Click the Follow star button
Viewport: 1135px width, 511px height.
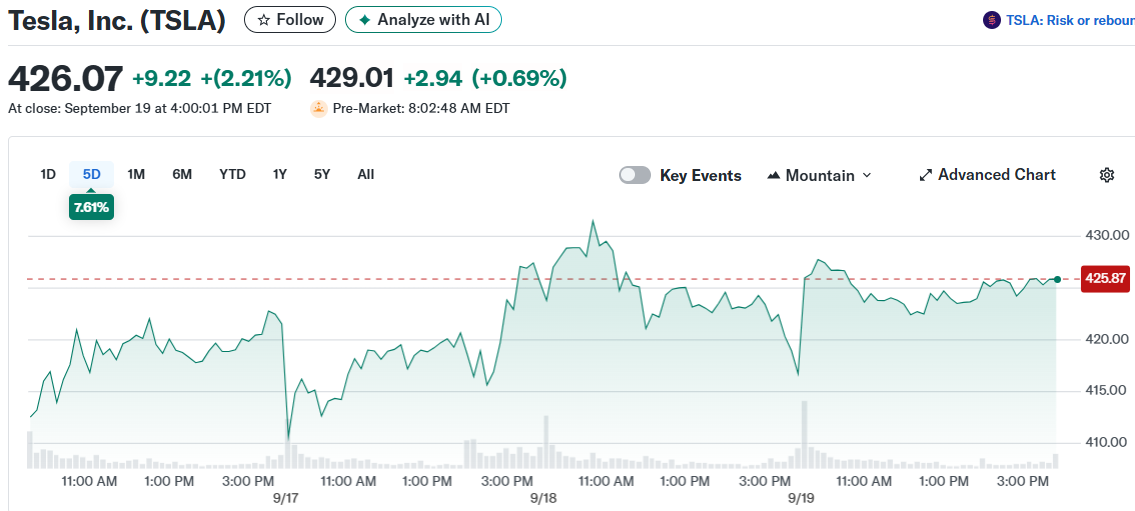(x=290, y=20)
